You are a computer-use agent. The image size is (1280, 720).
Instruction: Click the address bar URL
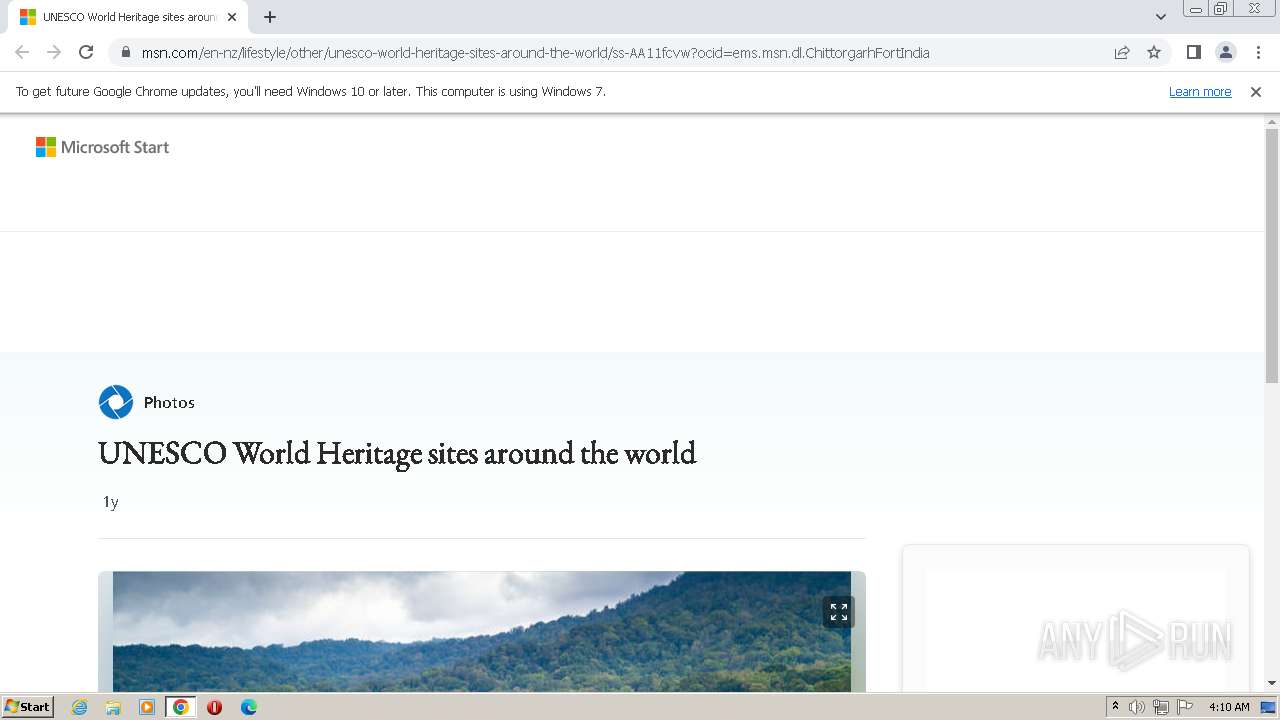(535, 52)
